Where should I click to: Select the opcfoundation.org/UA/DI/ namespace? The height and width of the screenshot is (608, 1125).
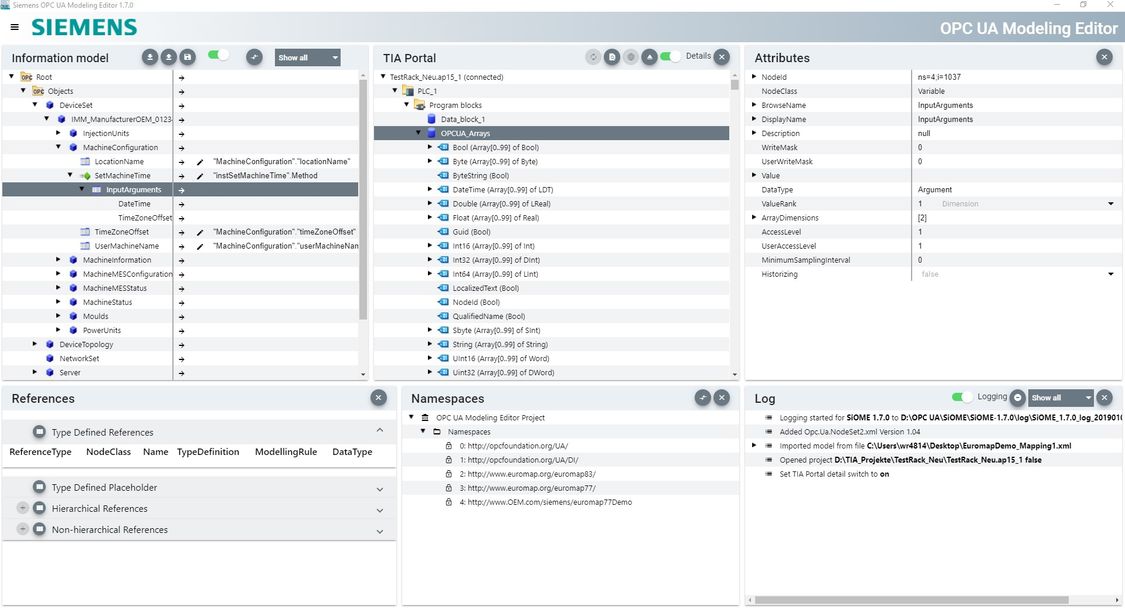point(519,460)
